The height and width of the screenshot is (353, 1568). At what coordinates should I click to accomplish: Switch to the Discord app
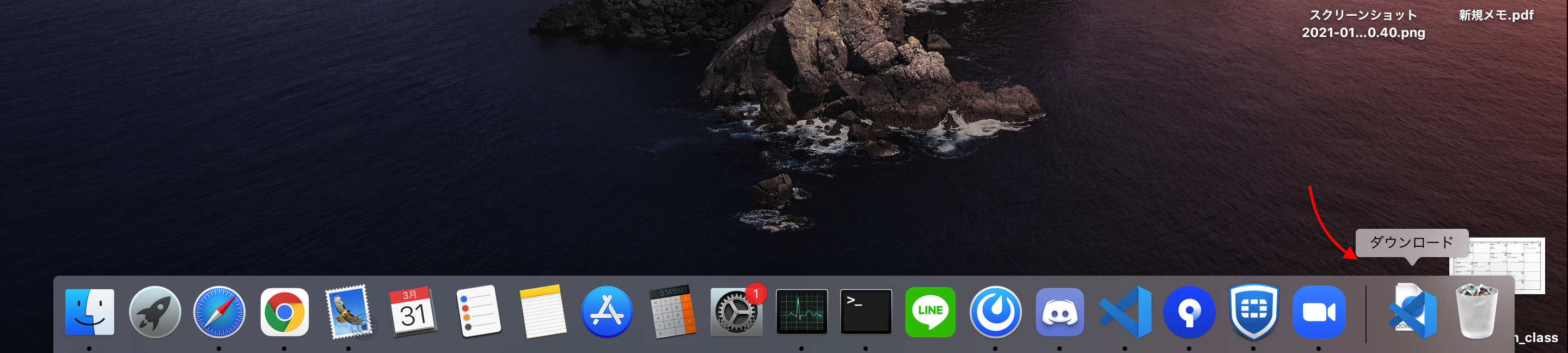pyautogui.click(x=1059, y=312)
